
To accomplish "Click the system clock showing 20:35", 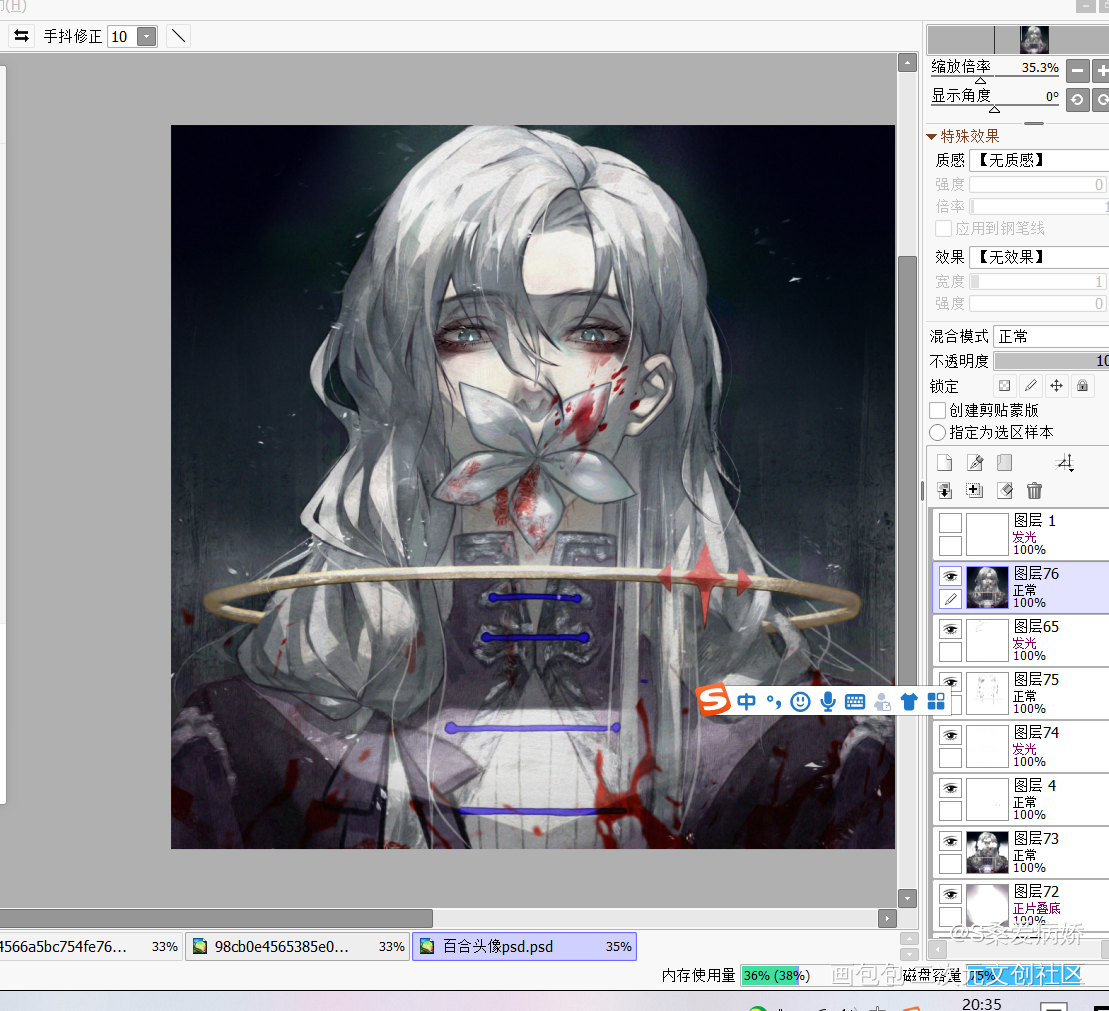I will tap(982, 1004).
